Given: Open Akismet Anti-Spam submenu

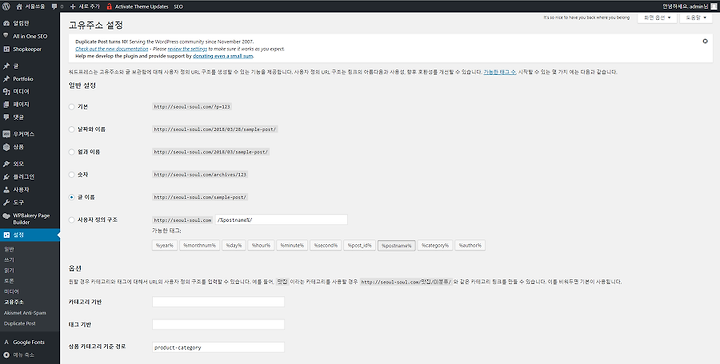Looking at the screenshot, I should tap(25, 313).
